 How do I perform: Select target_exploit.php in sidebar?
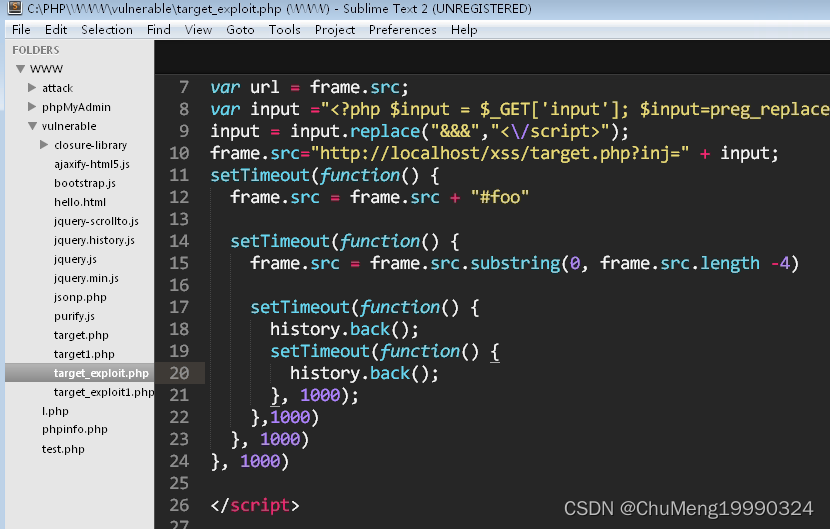pyautogui.click(x=101, y=373)
